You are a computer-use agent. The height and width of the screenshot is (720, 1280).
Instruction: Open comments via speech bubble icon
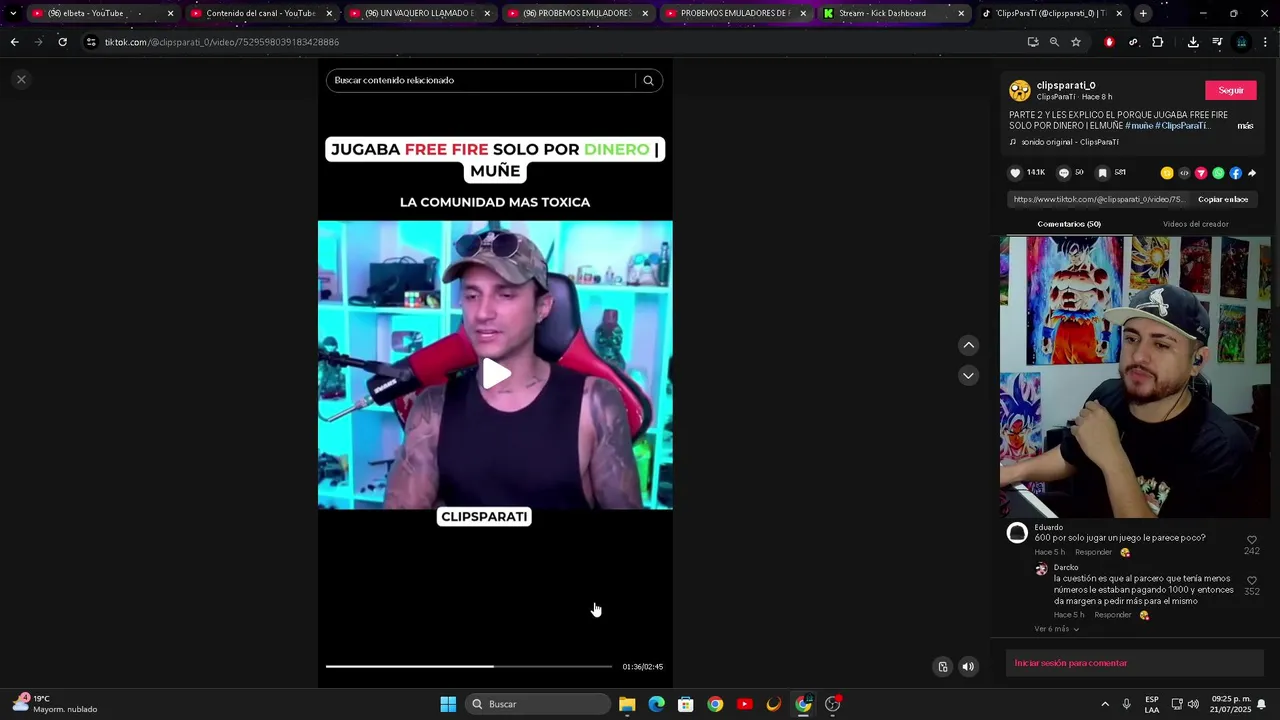[1063, 173]
